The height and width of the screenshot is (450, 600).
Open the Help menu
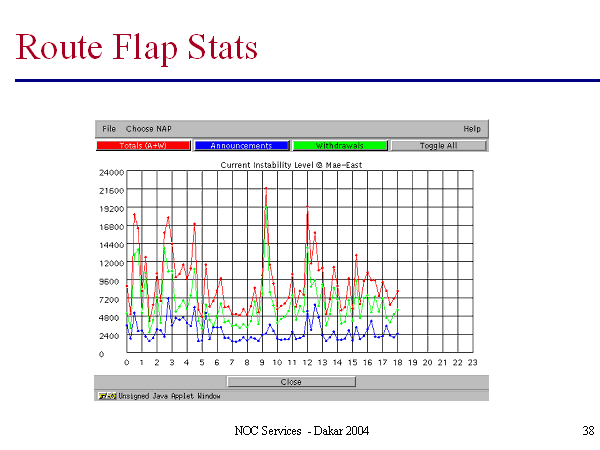[472, 129]
